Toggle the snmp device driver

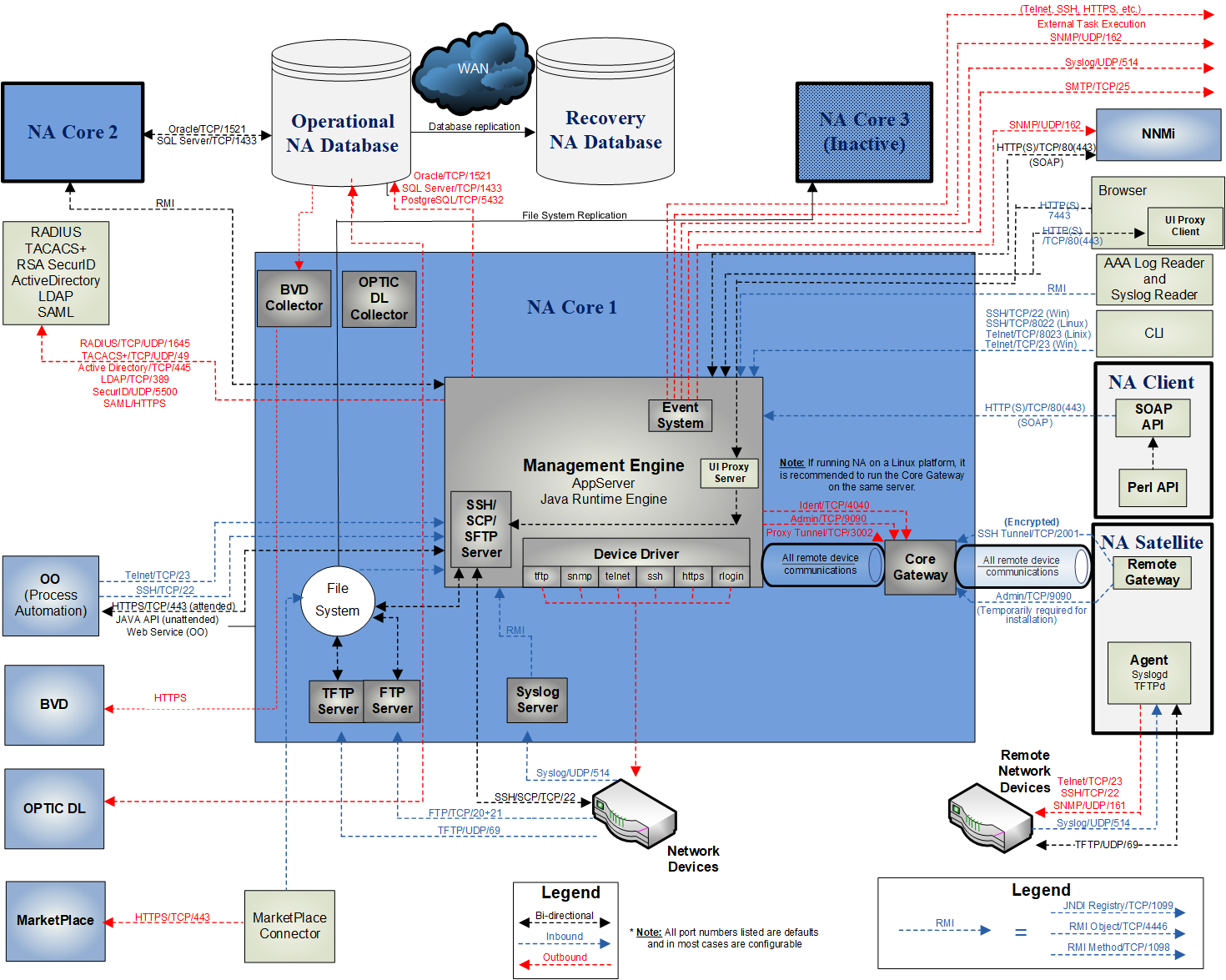coord(579,575)
